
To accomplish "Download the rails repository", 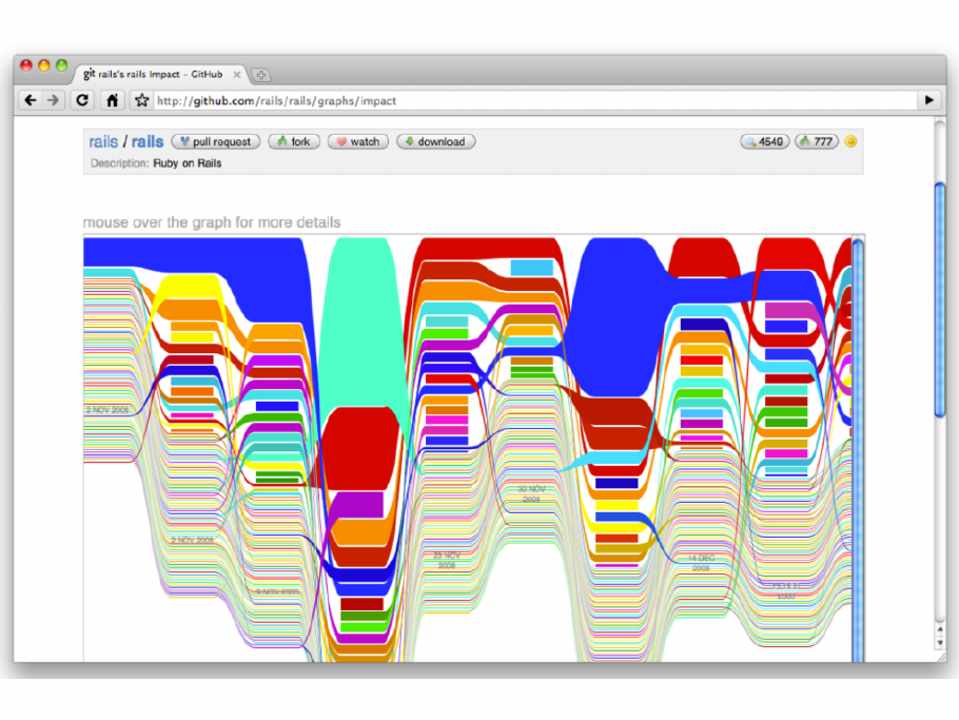I will coord(435,142).
